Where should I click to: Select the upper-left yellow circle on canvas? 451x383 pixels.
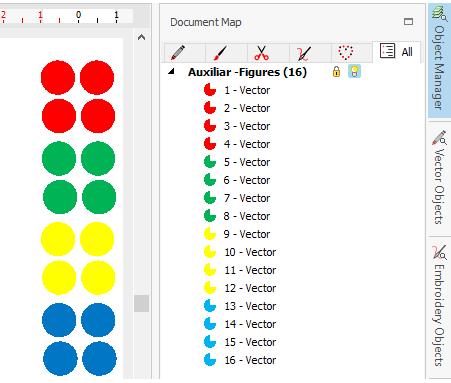[x=58, y=239]
